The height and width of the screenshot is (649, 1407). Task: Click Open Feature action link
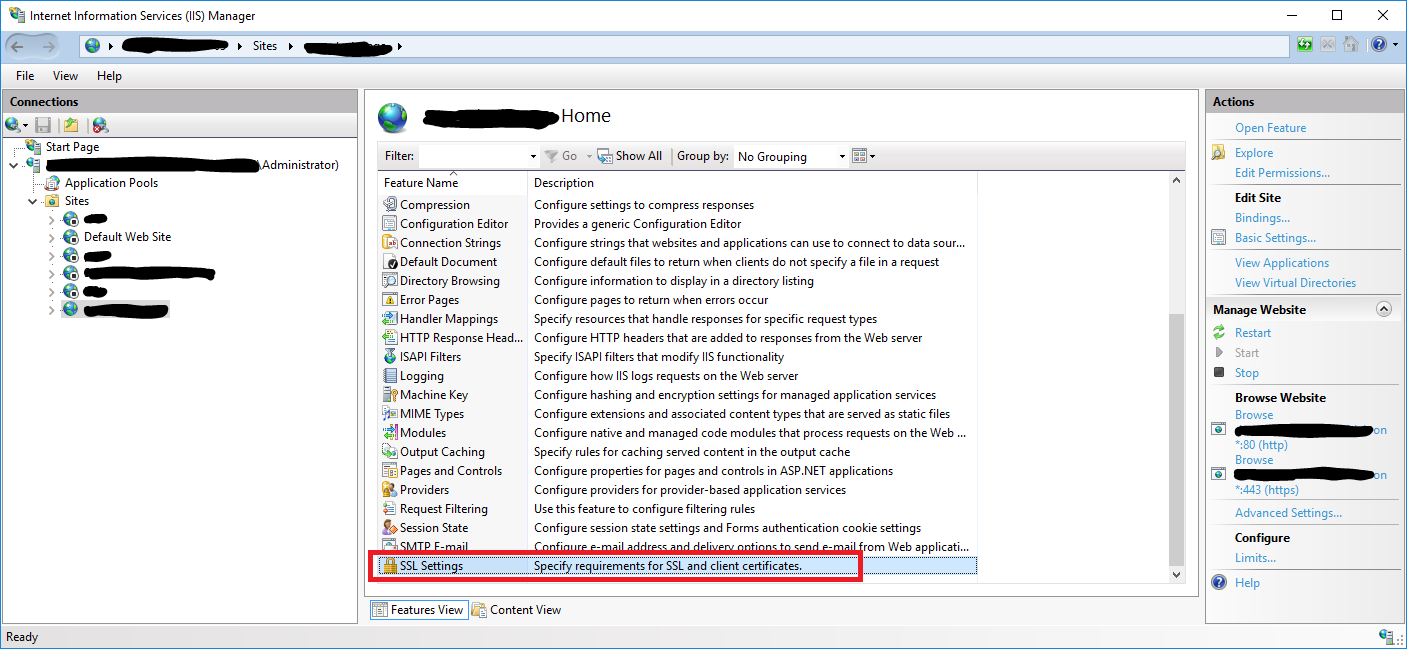(x=1270, y=128)
